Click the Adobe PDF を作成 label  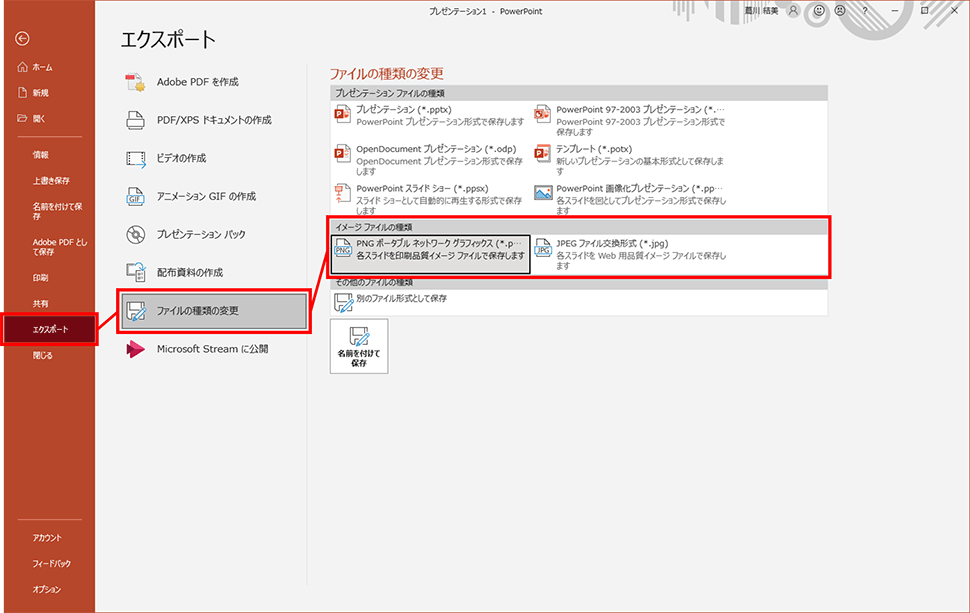(197, 82)
